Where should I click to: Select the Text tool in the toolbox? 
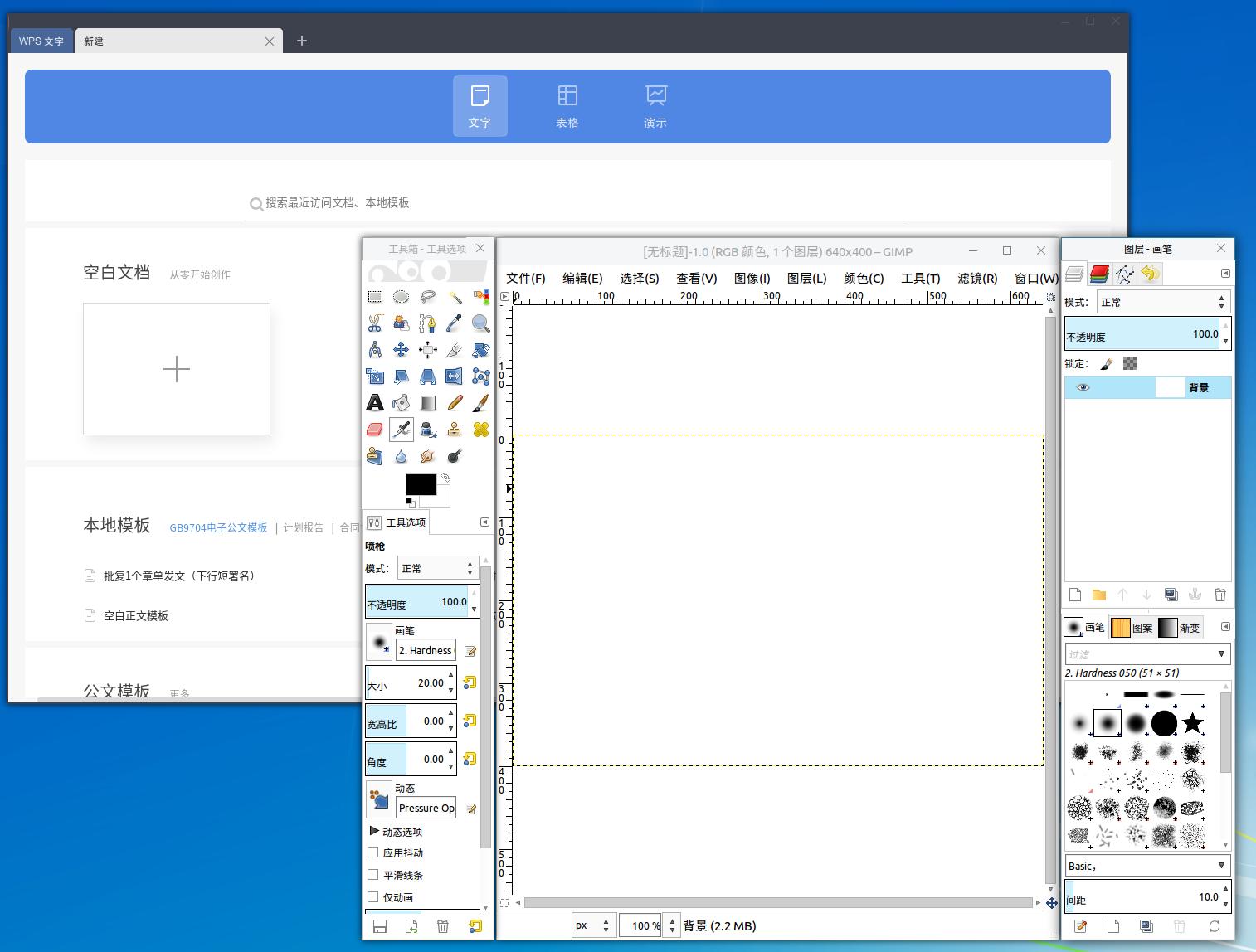click(375, 403)
